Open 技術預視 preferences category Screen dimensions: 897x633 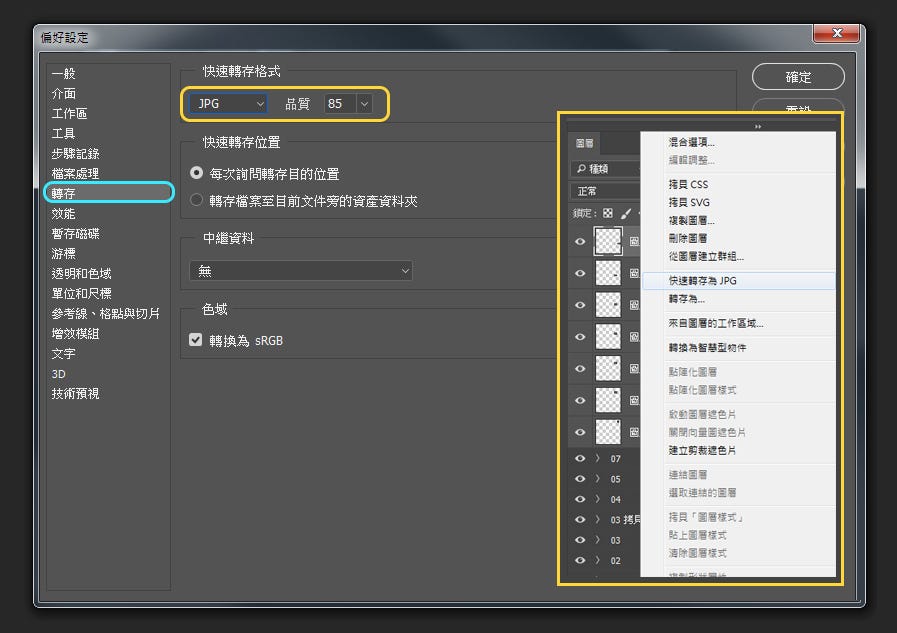[76, 393]
